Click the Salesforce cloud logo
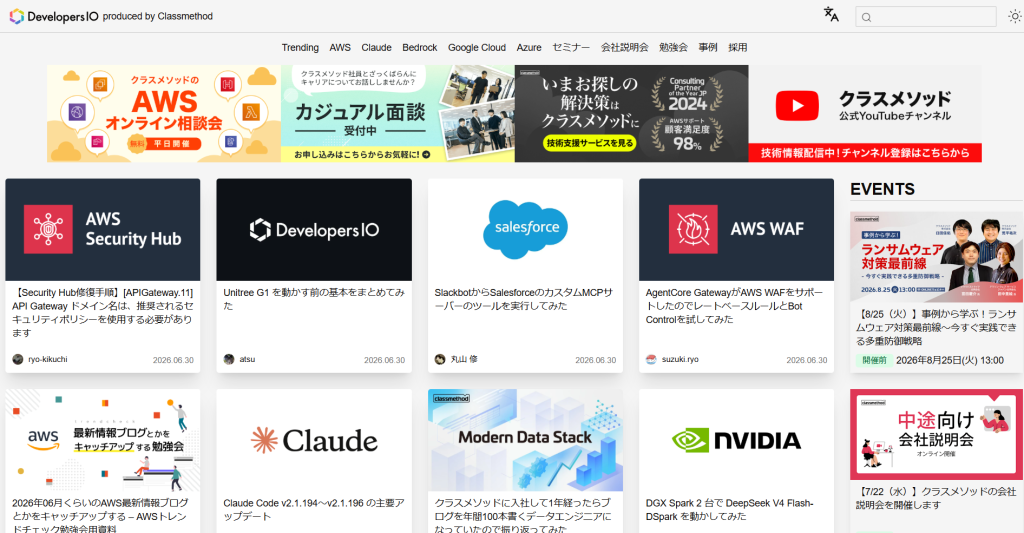 tap(526, 227)
